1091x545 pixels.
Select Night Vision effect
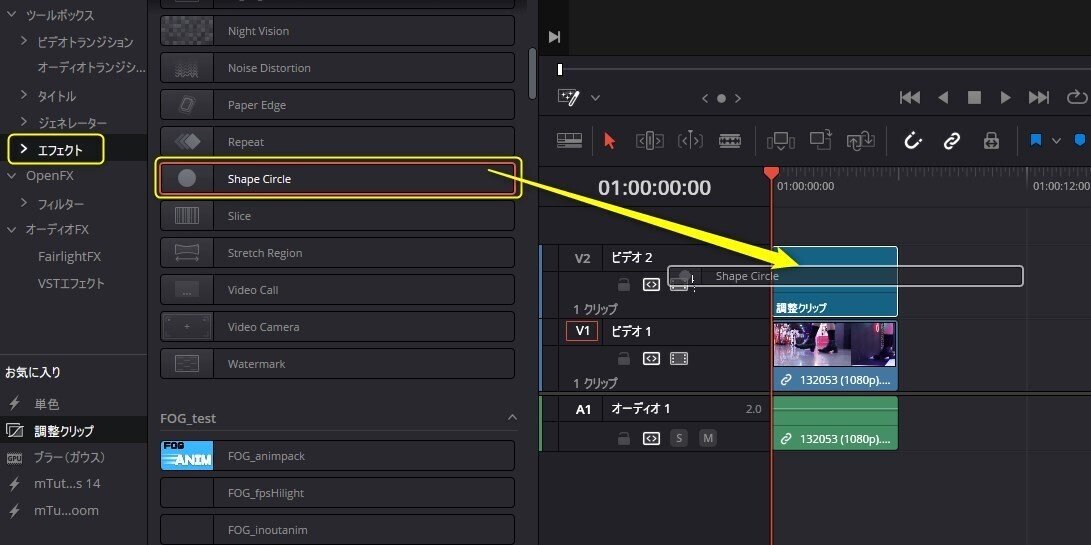tap(337, 31)
